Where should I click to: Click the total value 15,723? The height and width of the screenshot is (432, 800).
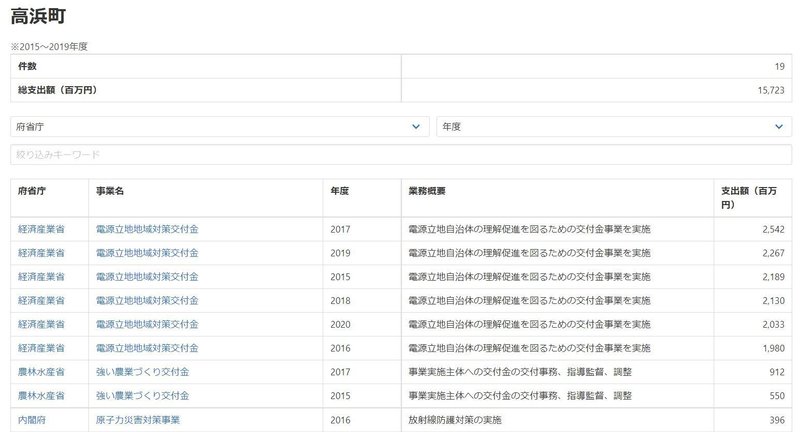pyautogui.click(x=771, y=90)
